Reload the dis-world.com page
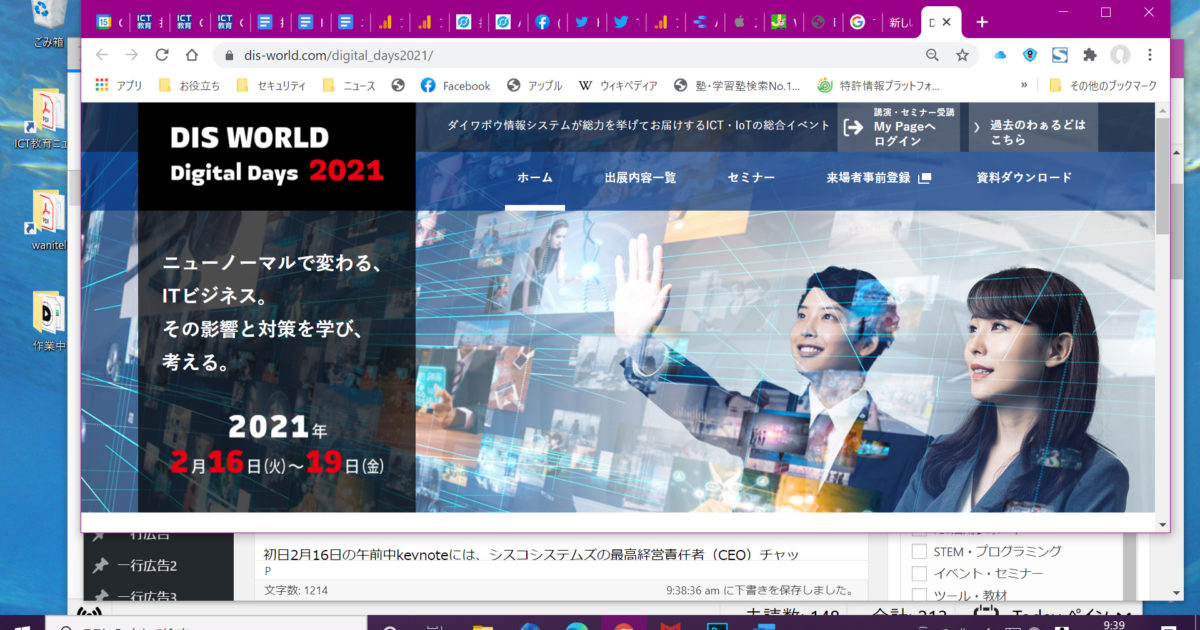The image size is (1200, 630). tap(162, 55)
